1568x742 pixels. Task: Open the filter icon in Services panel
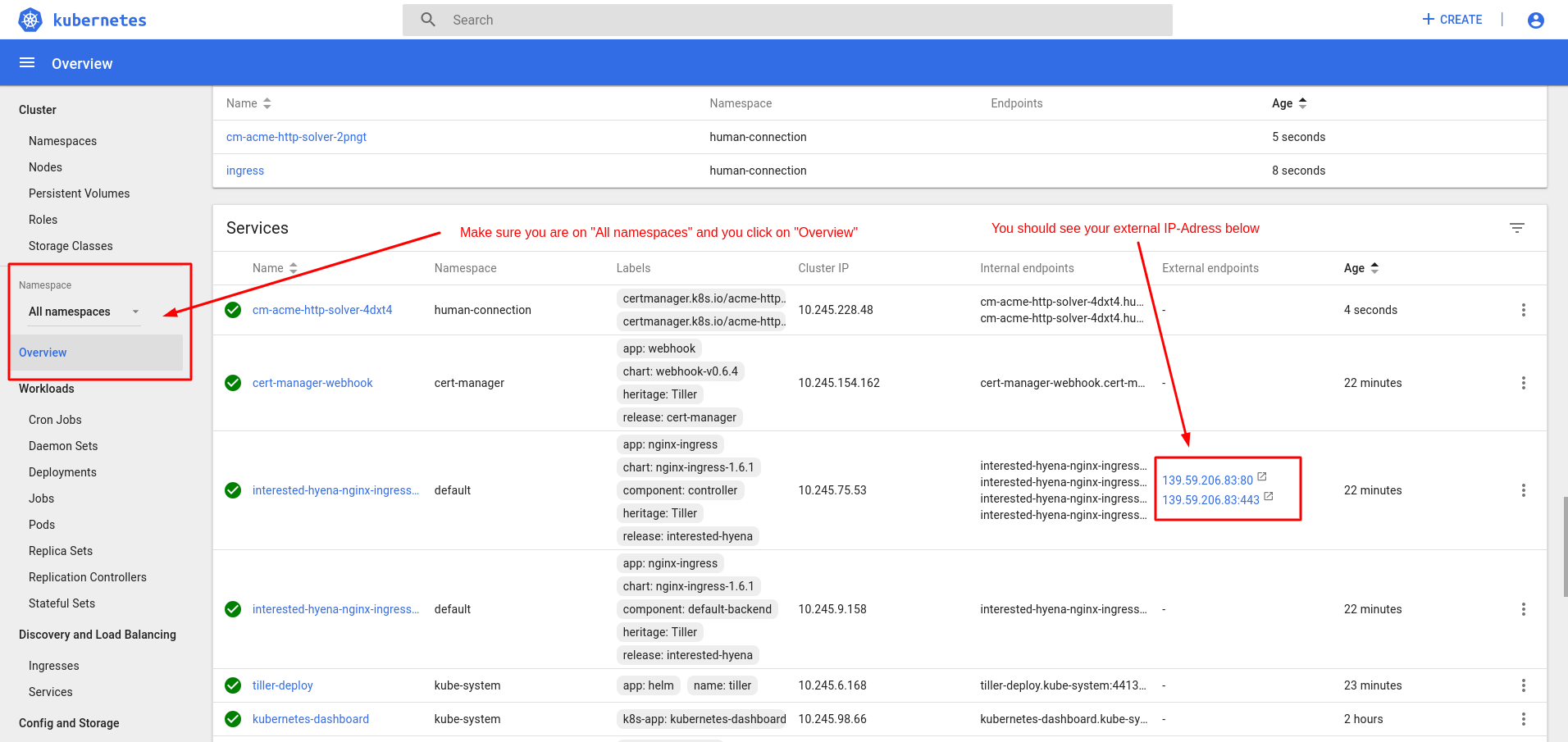(x=1516, y=227)
